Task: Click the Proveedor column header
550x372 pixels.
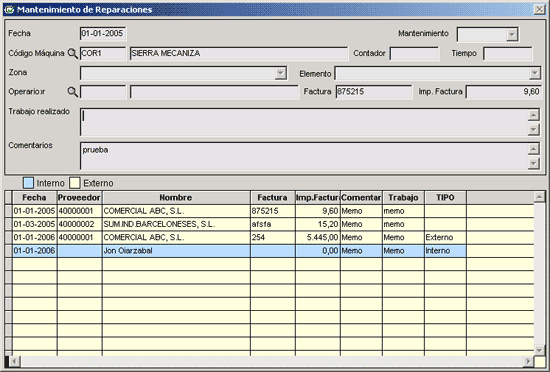Action: click(x=79, y=198)
